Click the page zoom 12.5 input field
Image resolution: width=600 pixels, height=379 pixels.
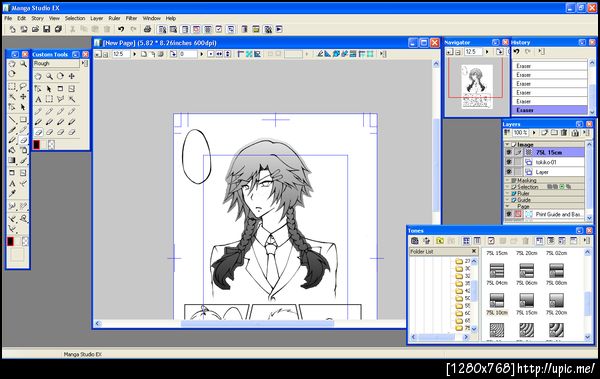(121, 54)
